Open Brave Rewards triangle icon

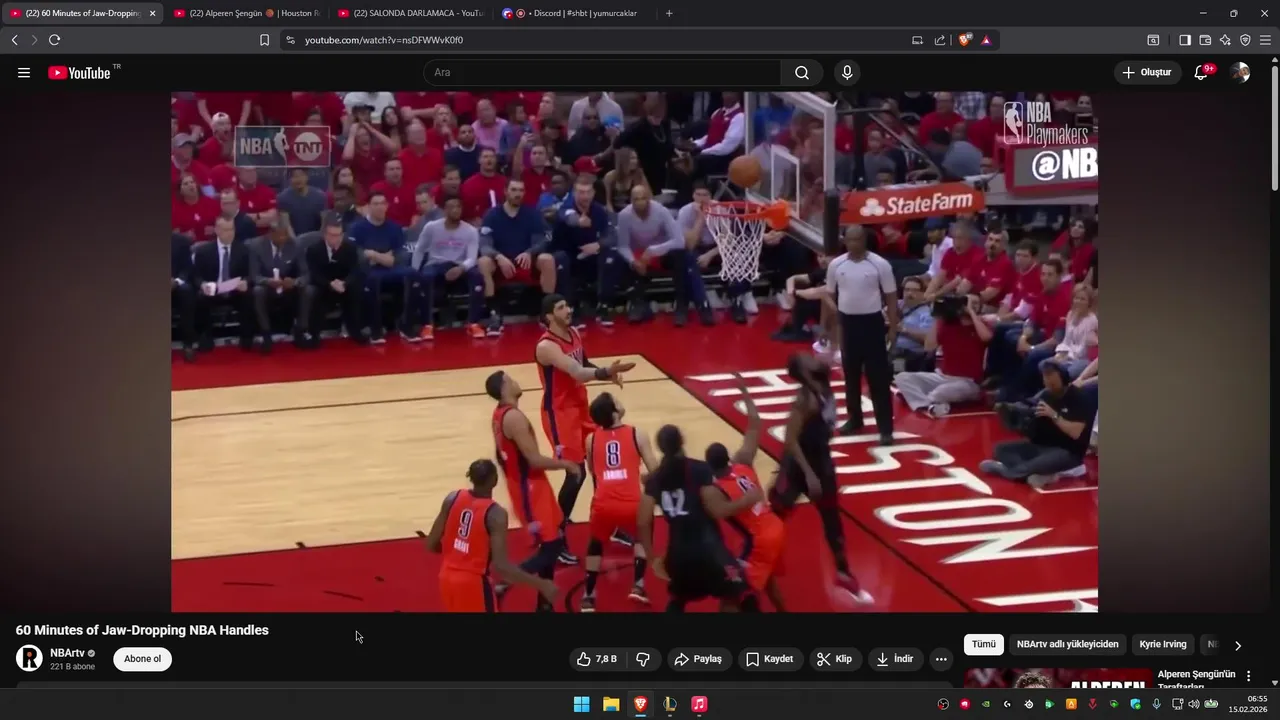click(986, 40)
